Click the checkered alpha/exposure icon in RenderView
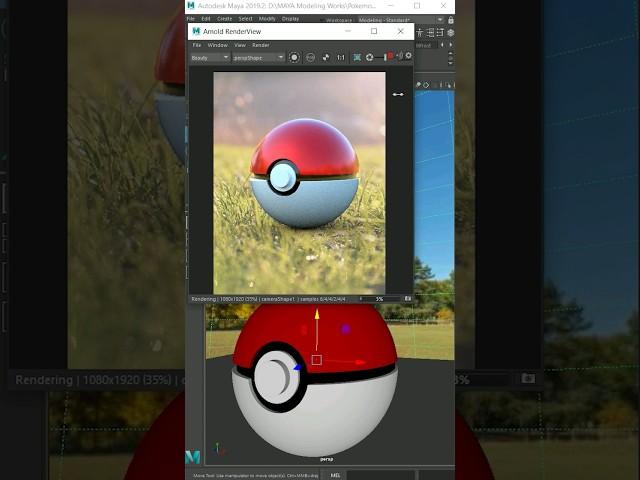 click(326, 58)
